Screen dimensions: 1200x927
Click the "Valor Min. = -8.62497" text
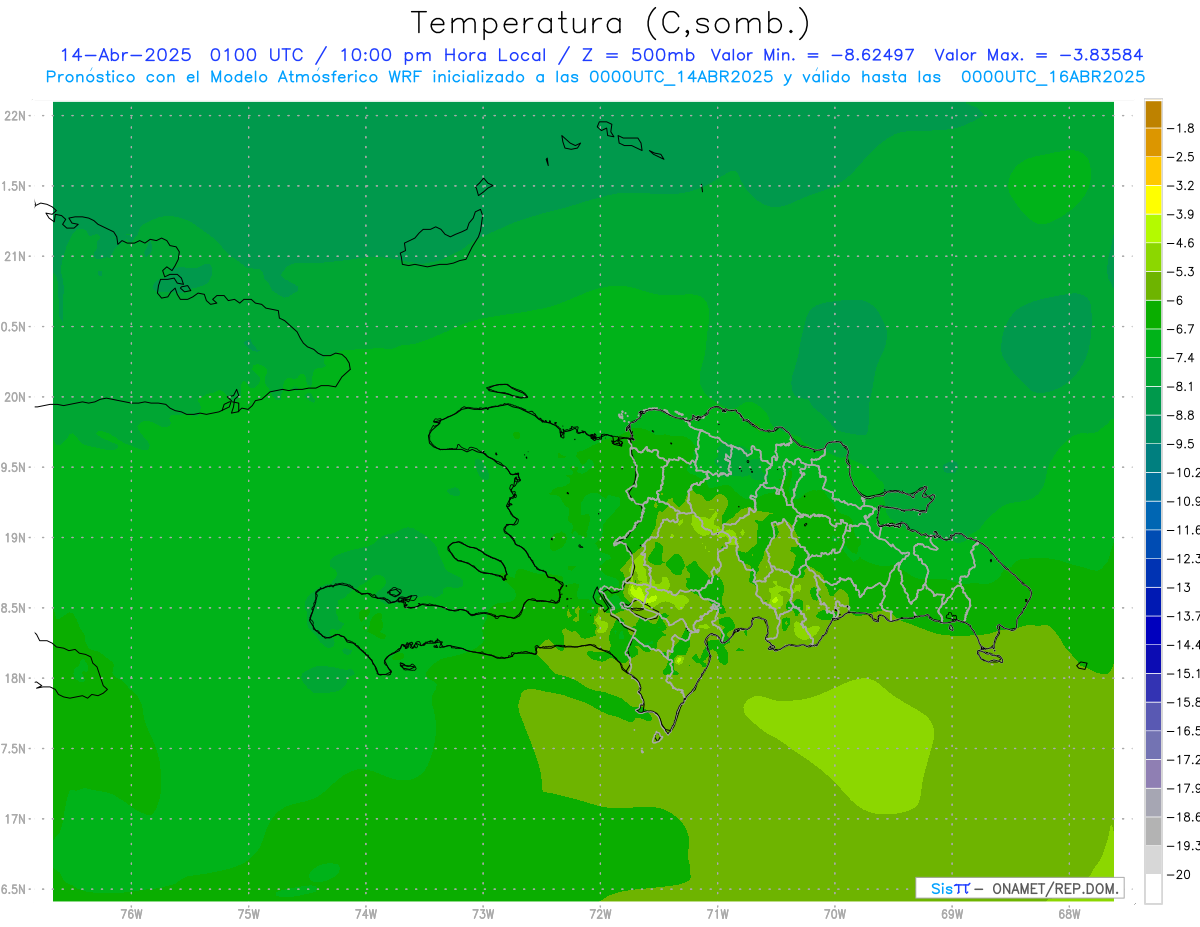tap(812, 55)
